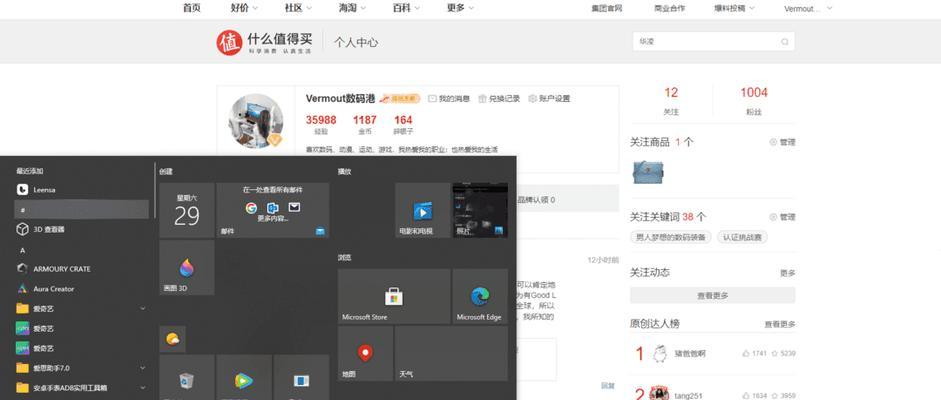The width and height of the screenshot is (941, 400).
Task: Click the search input field
Action: point(714,42)
